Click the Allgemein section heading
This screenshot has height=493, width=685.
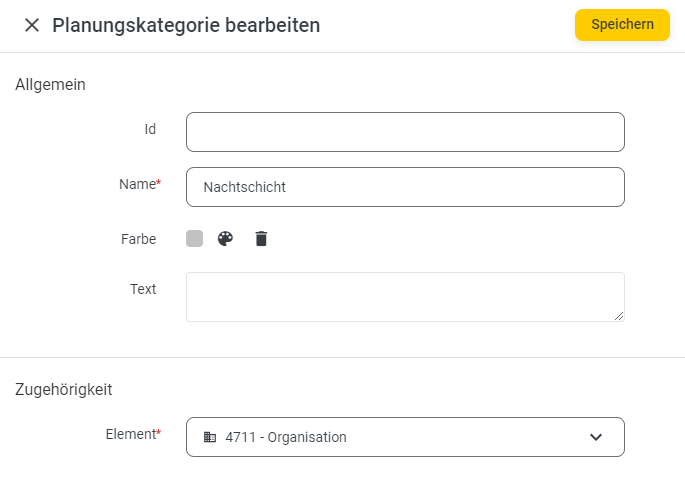tap(50, 84)
